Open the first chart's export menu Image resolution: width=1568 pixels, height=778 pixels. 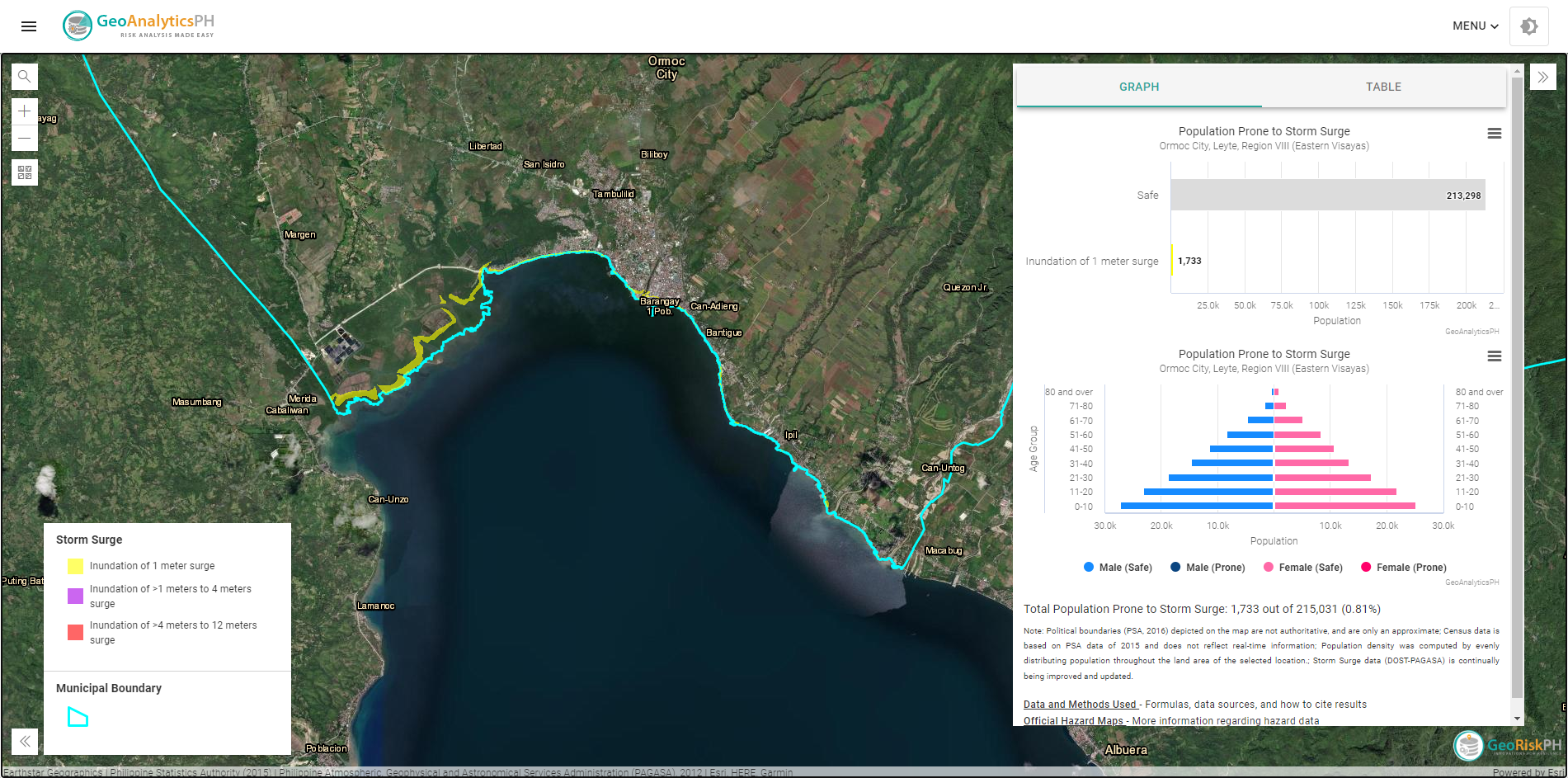click(x=1495, y=133)
